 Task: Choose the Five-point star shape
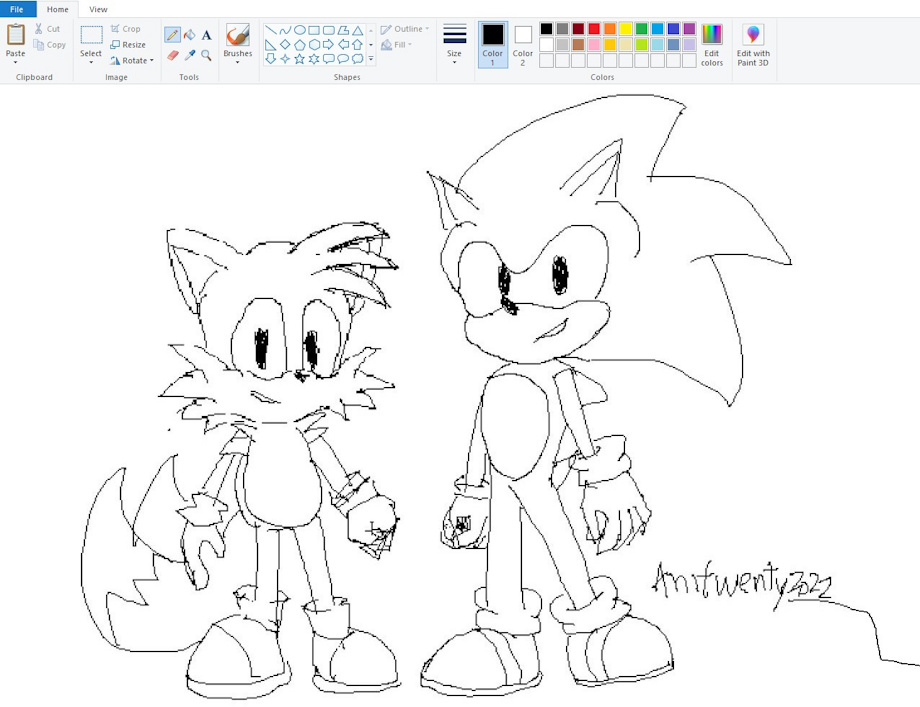click(x=300, y=59)
